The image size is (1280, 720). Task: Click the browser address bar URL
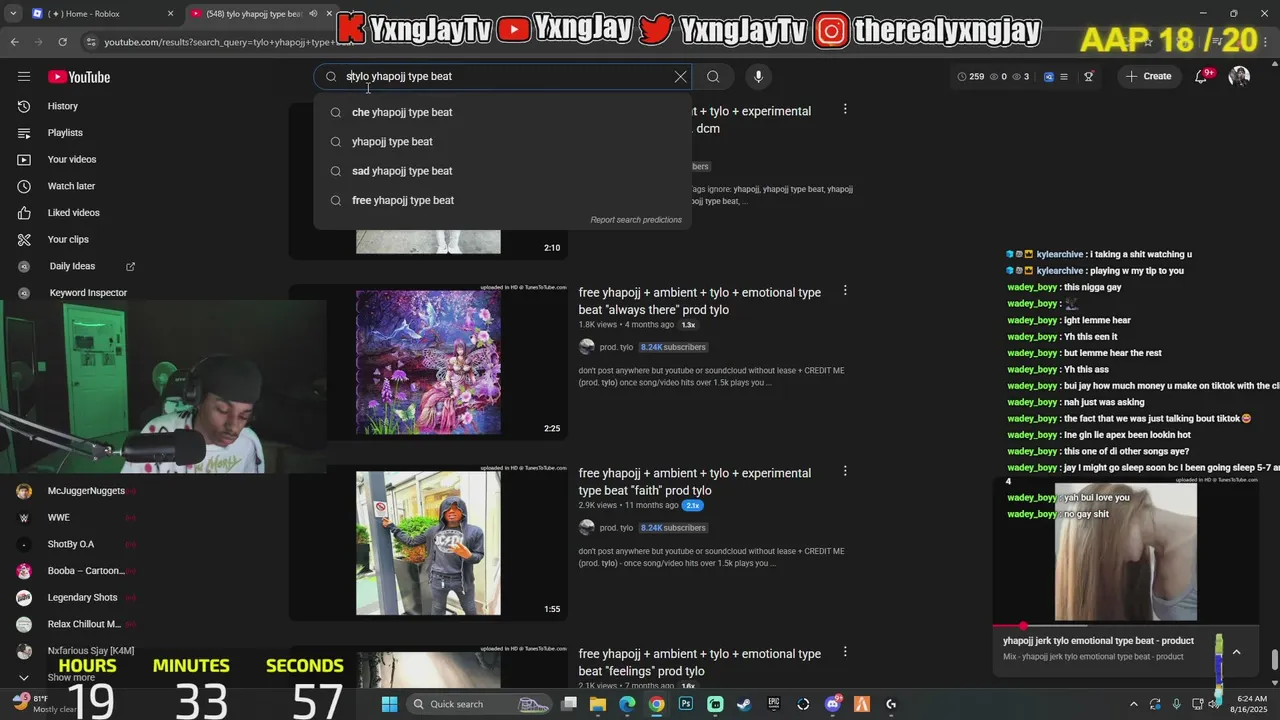click(228, 42)
